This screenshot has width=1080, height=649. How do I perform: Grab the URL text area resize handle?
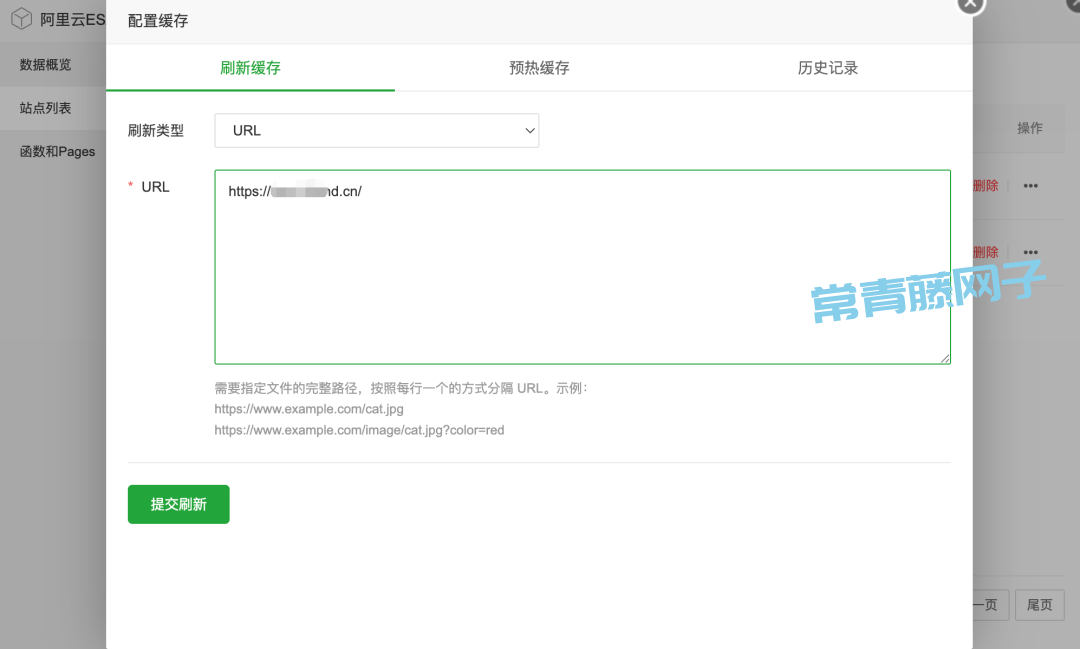(944, 357)
